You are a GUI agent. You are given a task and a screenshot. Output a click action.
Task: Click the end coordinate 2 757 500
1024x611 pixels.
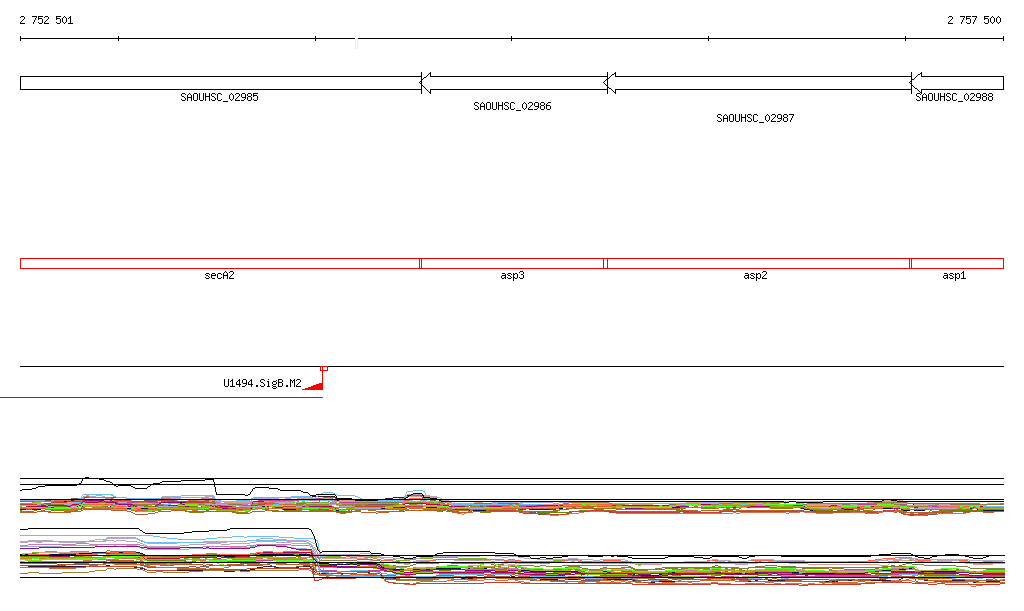click(x=973, y=20)
